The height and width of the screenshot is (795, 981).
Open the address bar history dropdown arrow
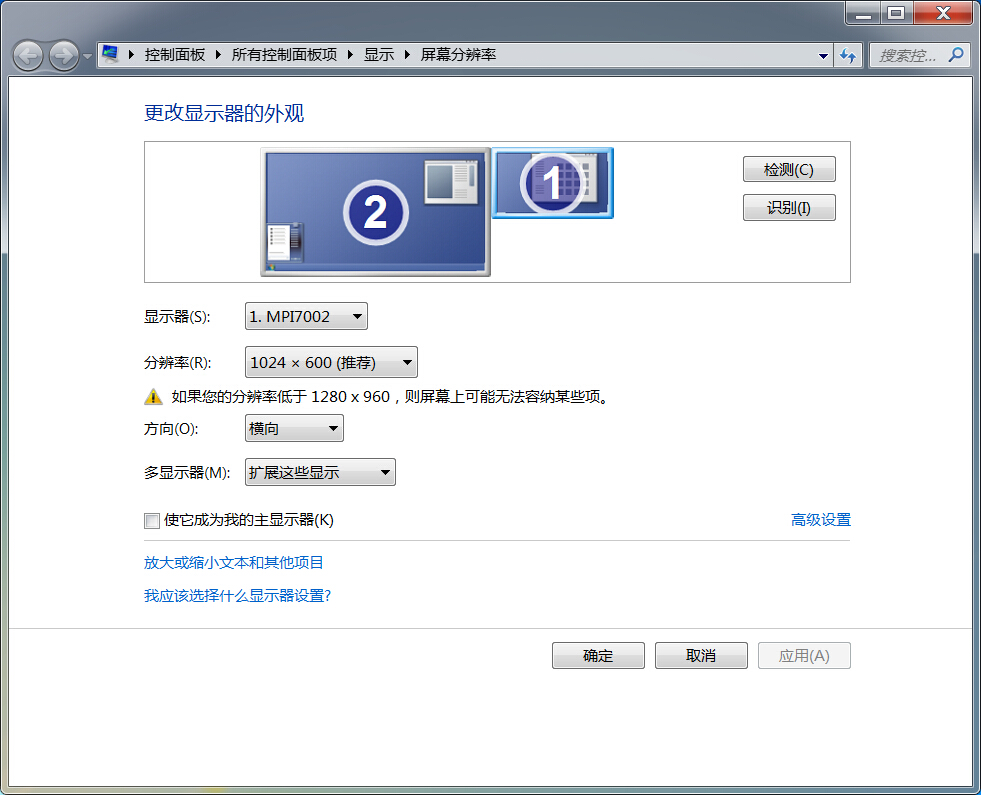click(x=823, y=56)
